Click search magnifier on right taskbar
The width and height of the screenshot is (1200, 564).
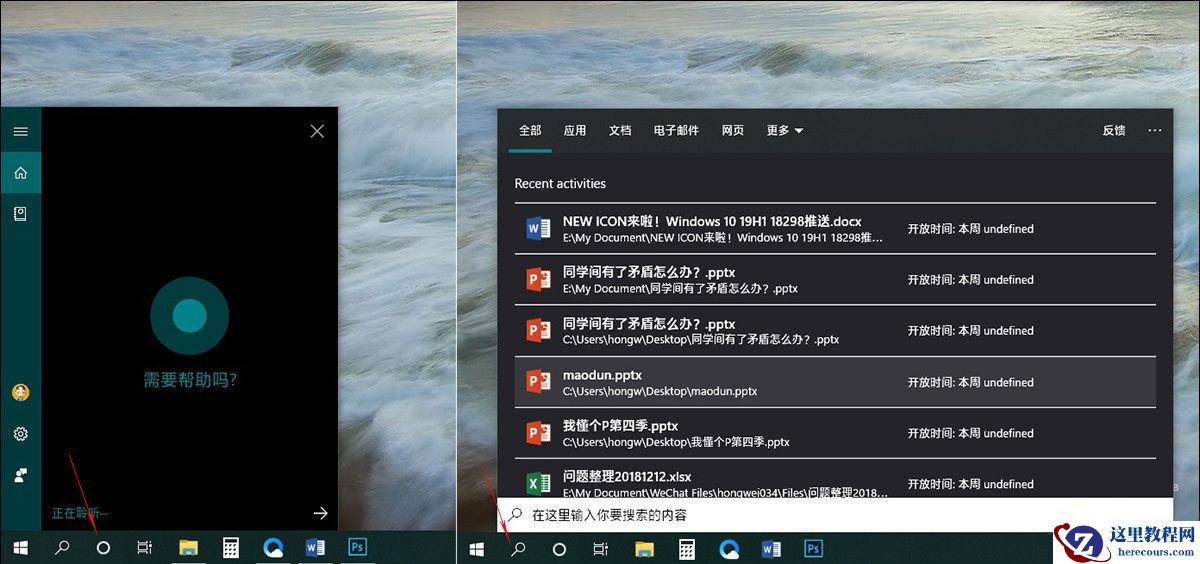point(518,549)
